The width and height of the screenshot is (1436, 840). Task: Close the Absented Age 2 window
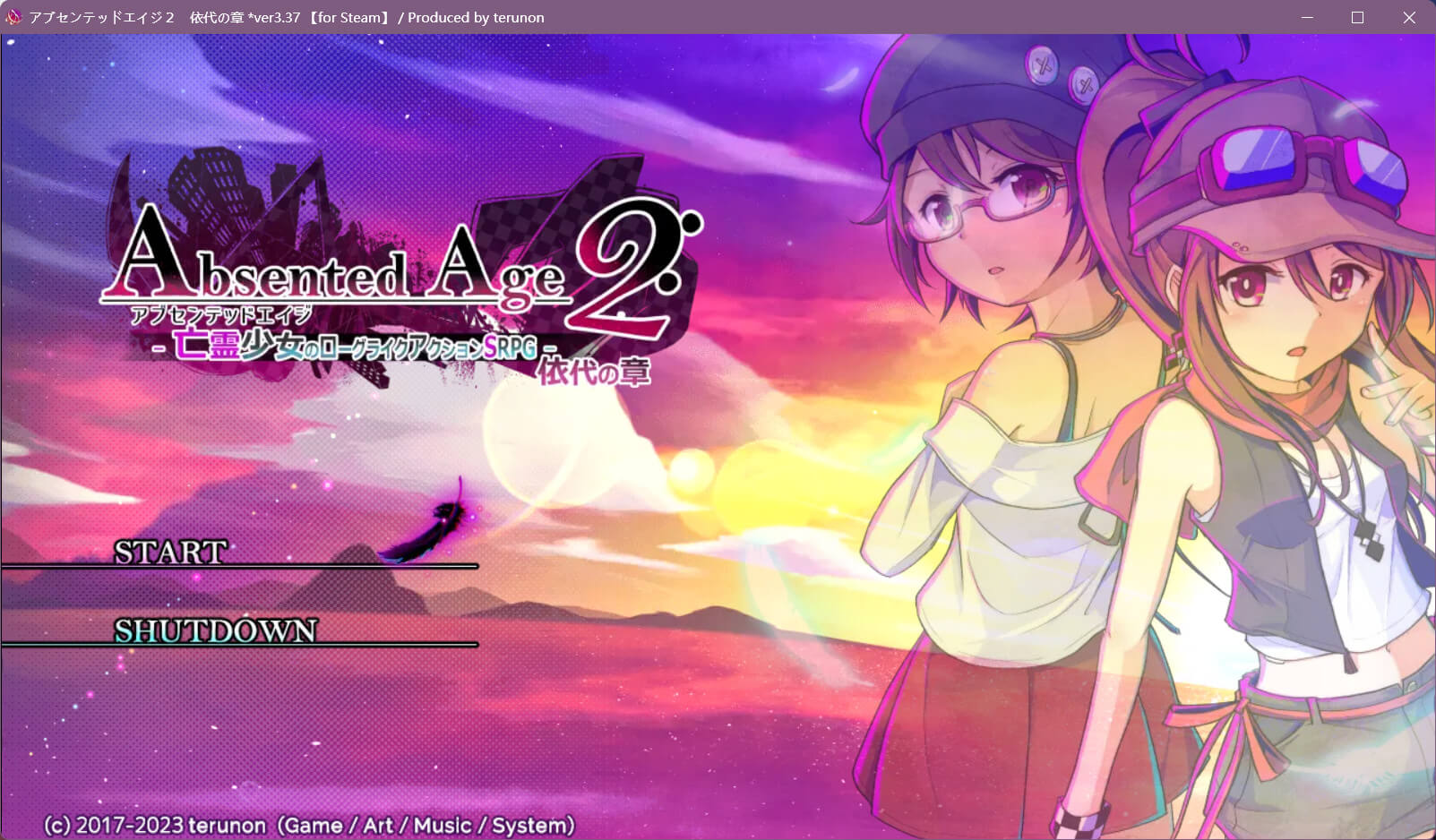1409,17
